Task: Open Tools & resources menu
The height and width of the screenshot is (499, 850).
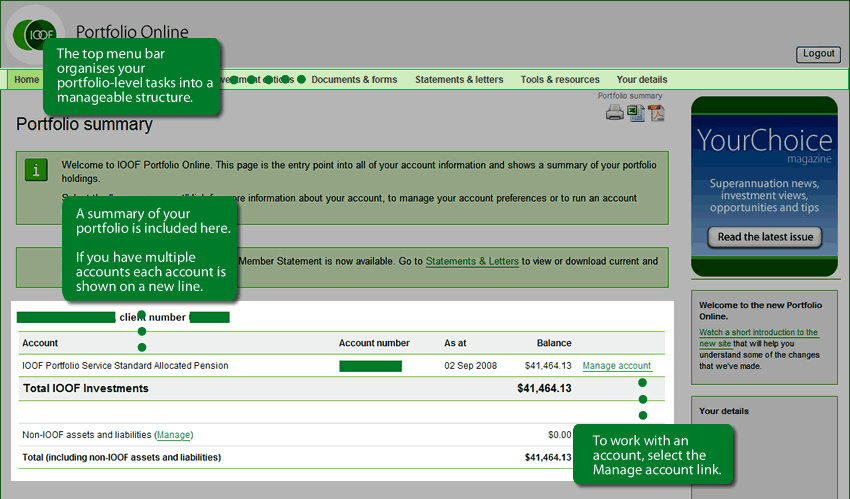Action: click(x=560, y=80)
